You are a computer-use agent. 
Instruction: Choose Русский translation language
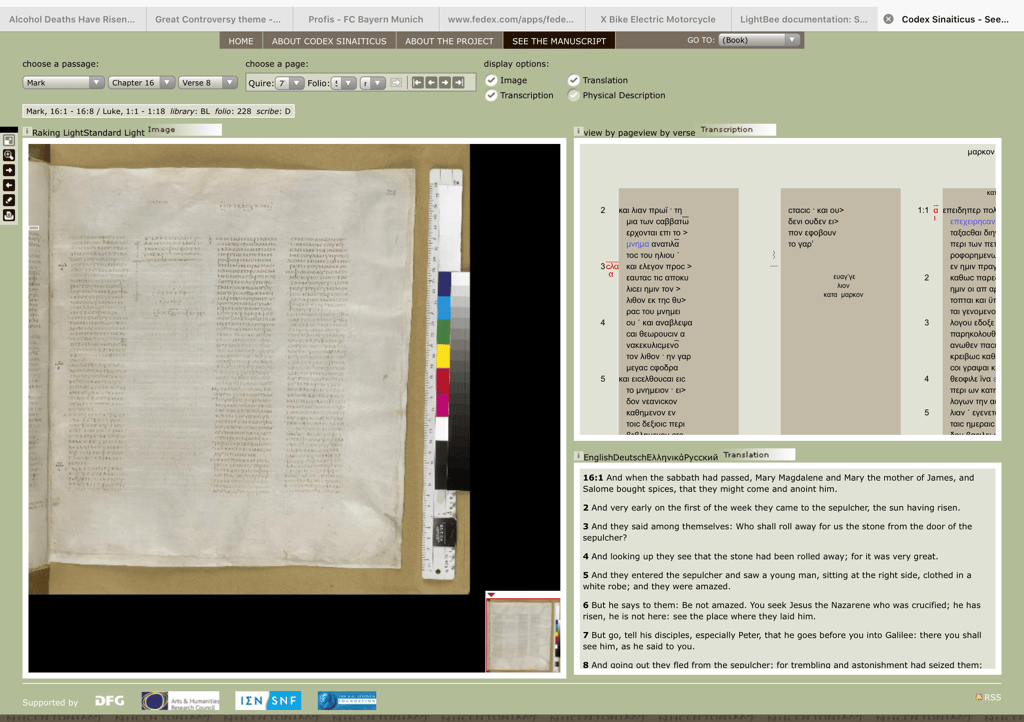(703, 457)
